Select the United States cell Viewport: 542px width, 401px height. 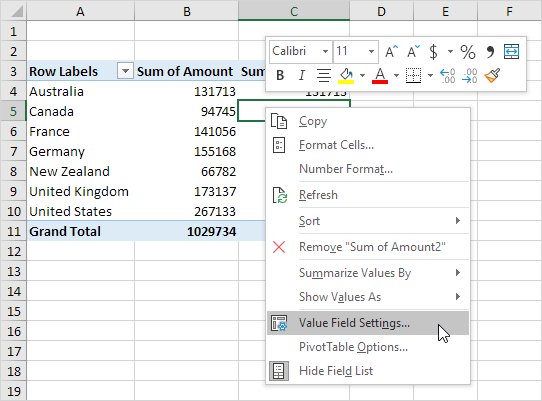pos(81,211)
